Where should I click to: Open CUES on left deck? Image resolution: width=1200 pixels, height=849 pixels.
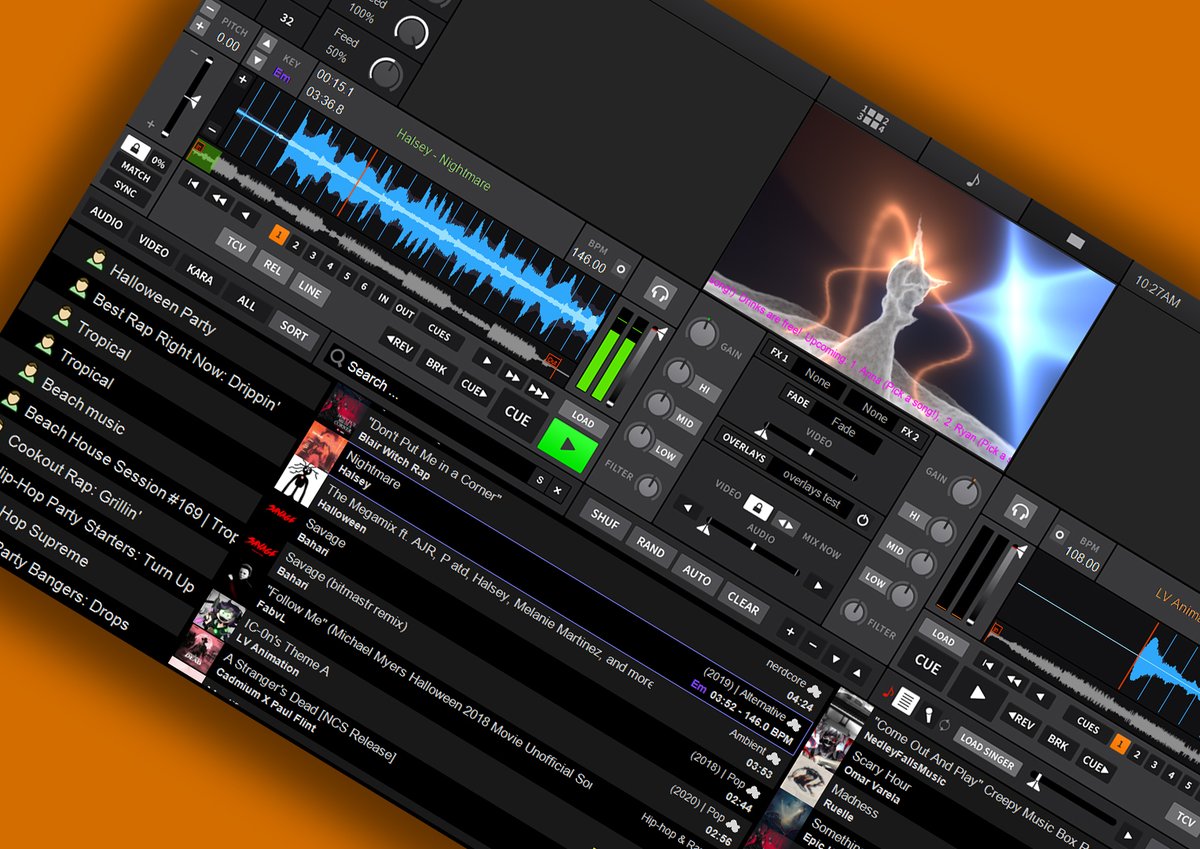[x=439, y=333]
